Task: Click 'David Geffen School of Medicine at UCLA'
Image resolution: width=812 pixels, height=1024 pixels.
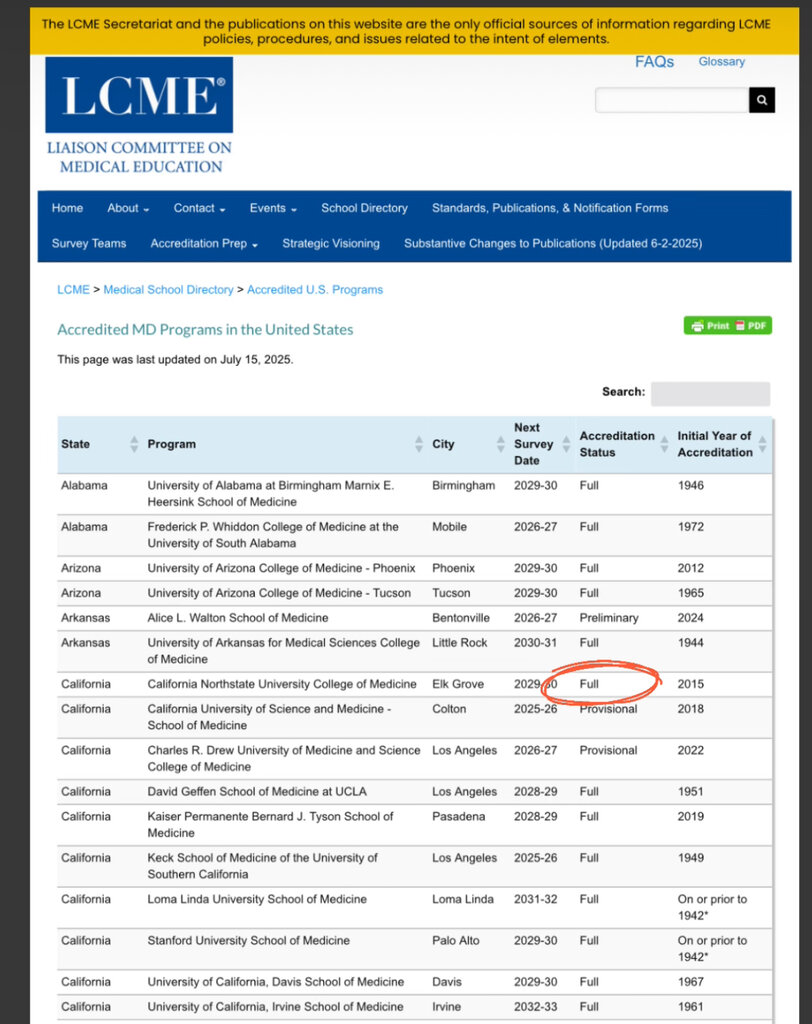Action: (257, 792)
